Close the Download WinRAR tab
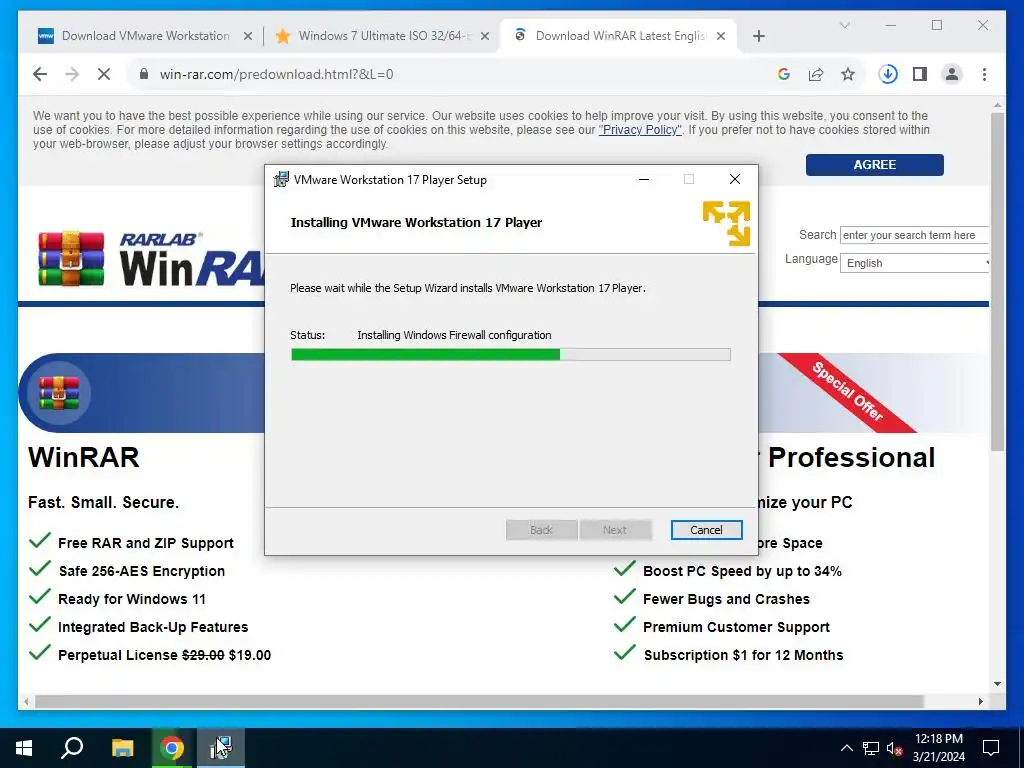 coord(721,36)
